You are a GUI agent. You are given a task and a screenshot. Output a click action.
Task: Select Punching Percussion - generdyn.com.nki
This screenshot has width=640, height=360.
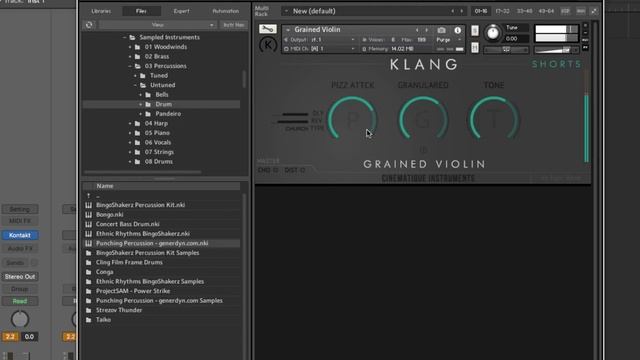[x=162, y=243]
